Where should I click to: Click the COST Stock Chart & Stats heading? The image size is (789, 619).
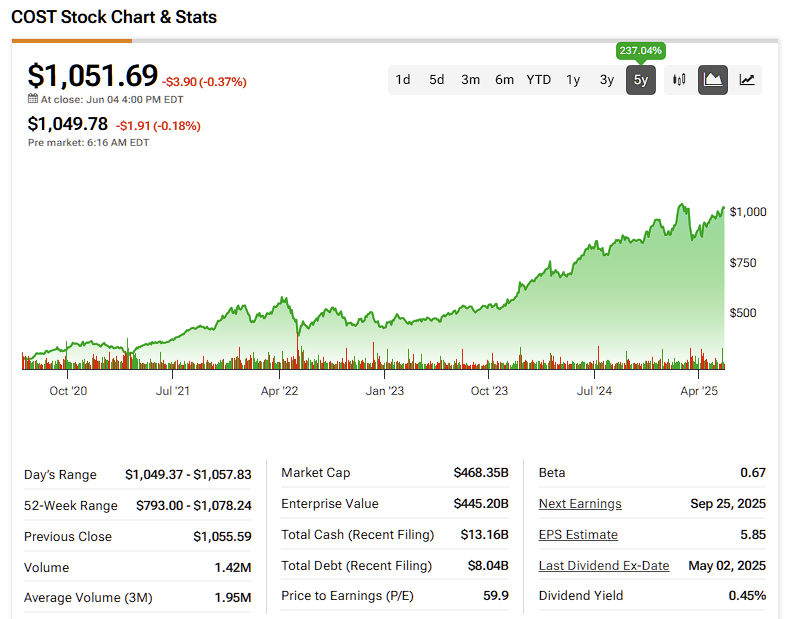[x=114, y=17]
